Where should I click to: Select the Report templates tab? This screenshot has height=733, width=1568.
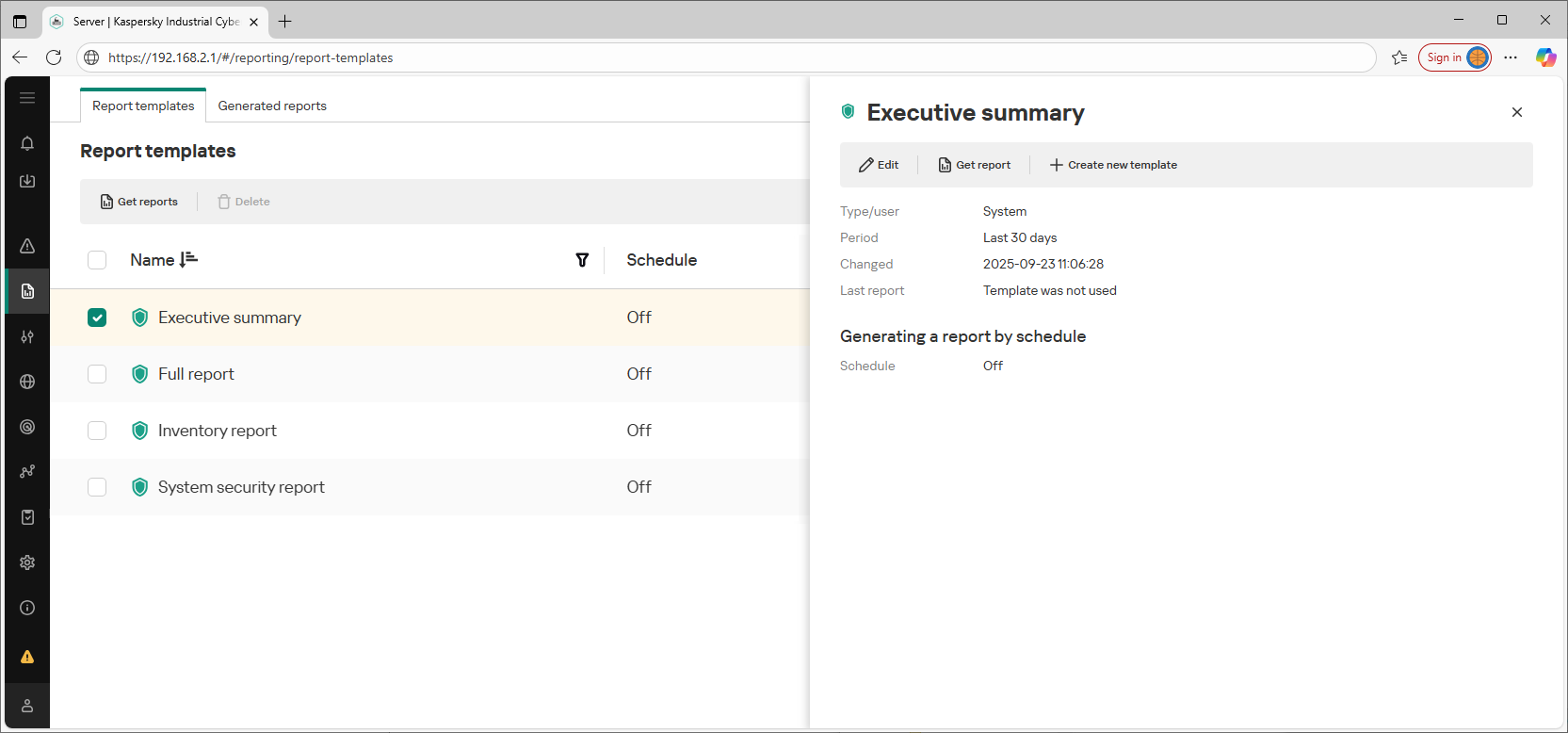tap(143, 106)
